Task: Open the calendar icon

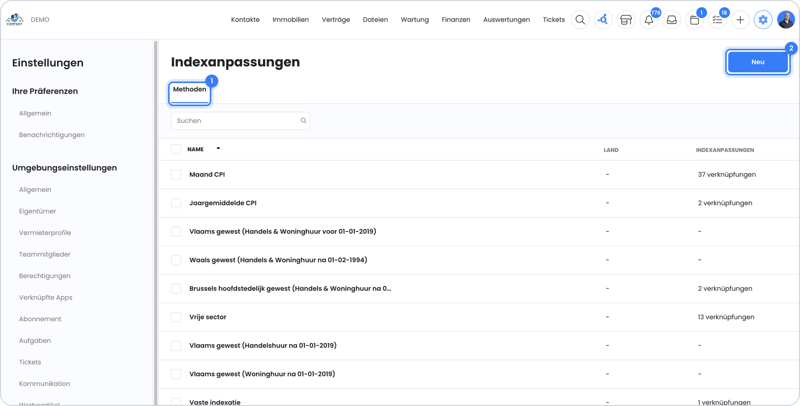Action: 694,20
